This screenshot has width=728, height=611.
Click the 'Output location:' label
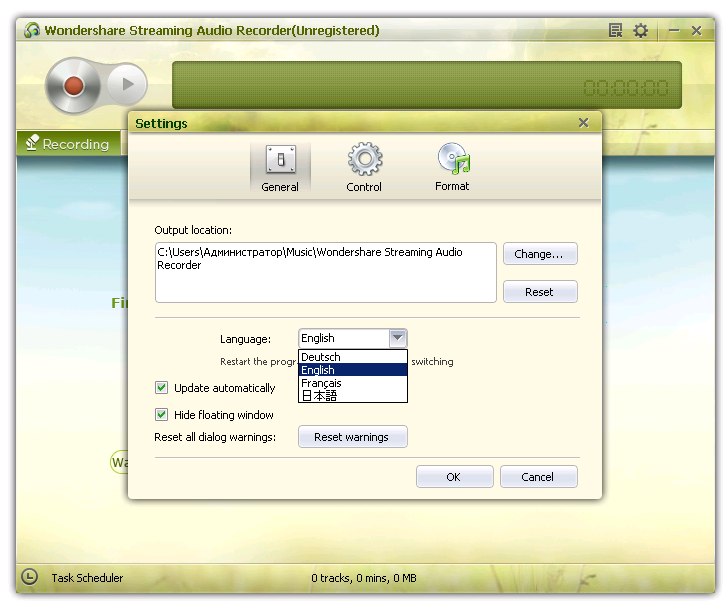click(x=193, y=230)
